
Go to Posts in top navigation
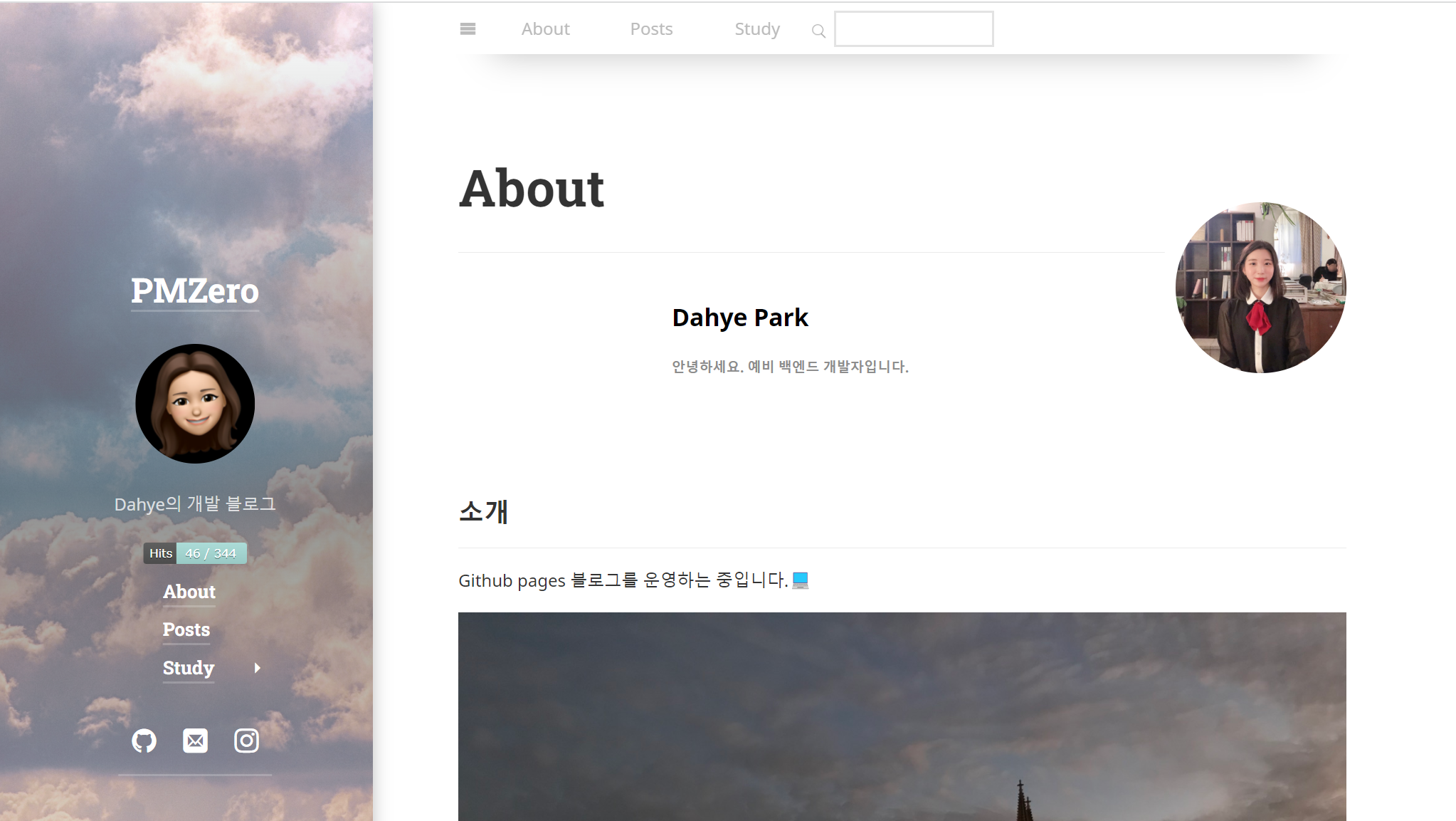pos(651,29)
